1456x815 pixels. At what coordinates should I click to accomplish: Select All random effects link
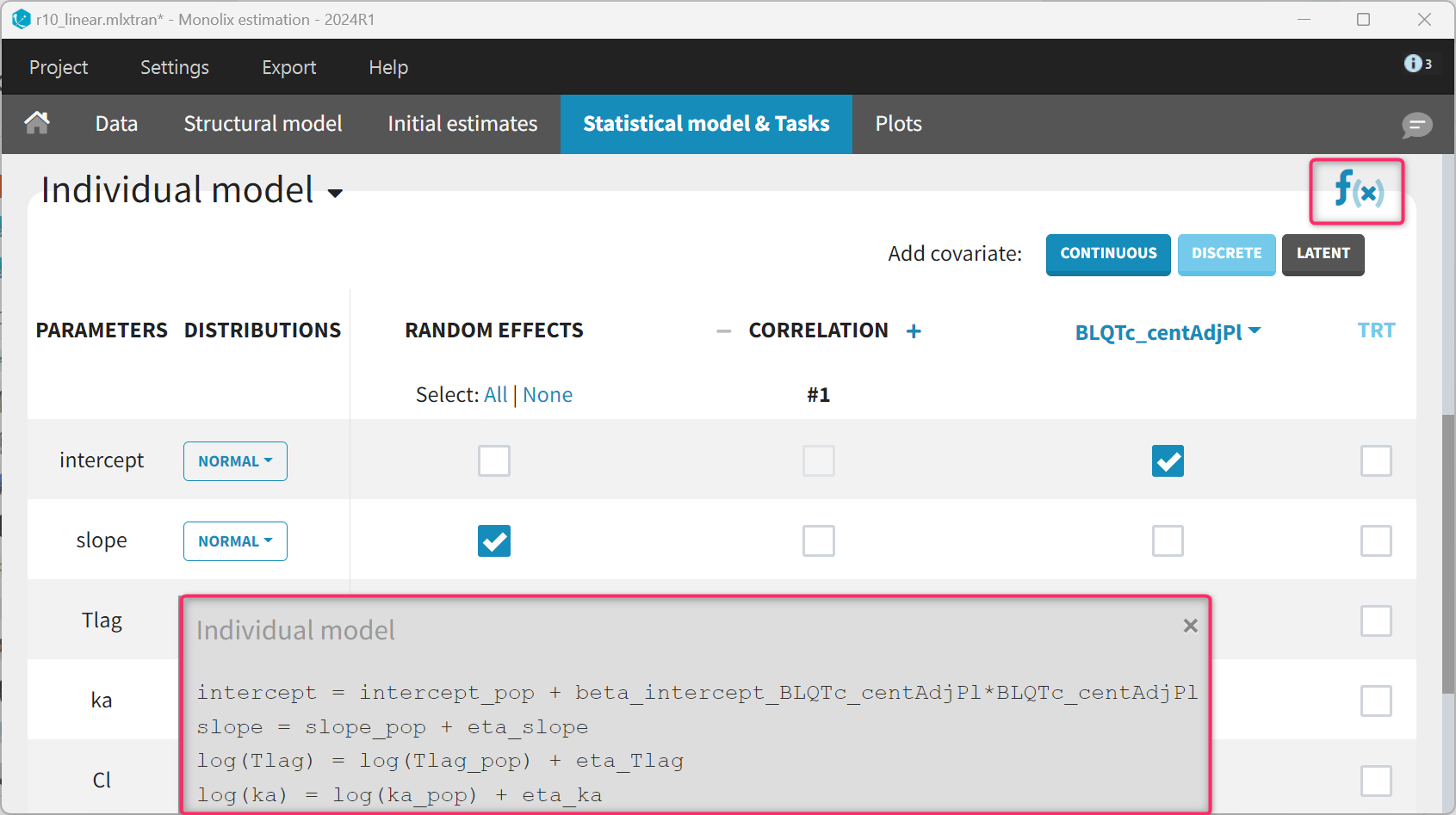tap(495, 395)
